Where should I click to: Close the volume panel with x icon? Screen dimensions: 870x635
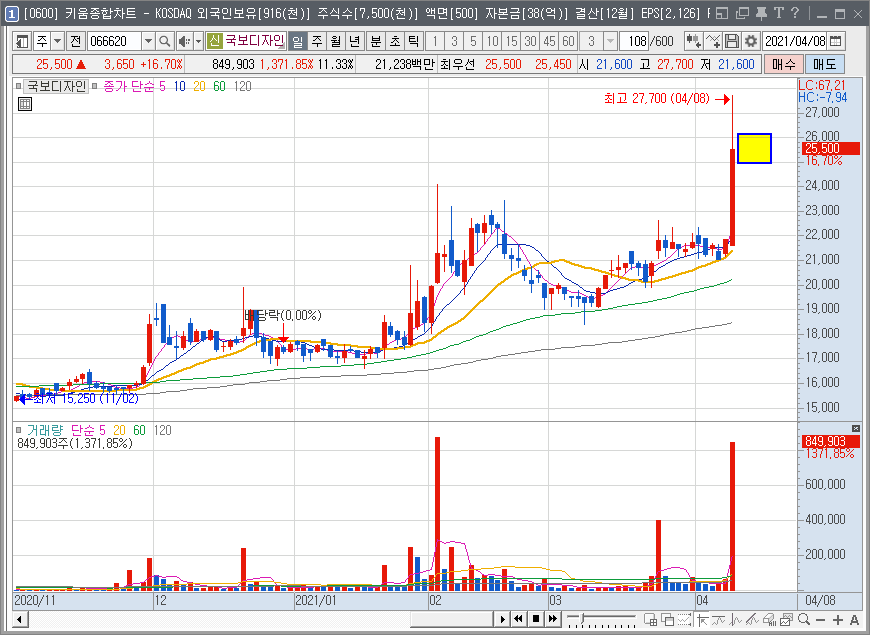856,429
